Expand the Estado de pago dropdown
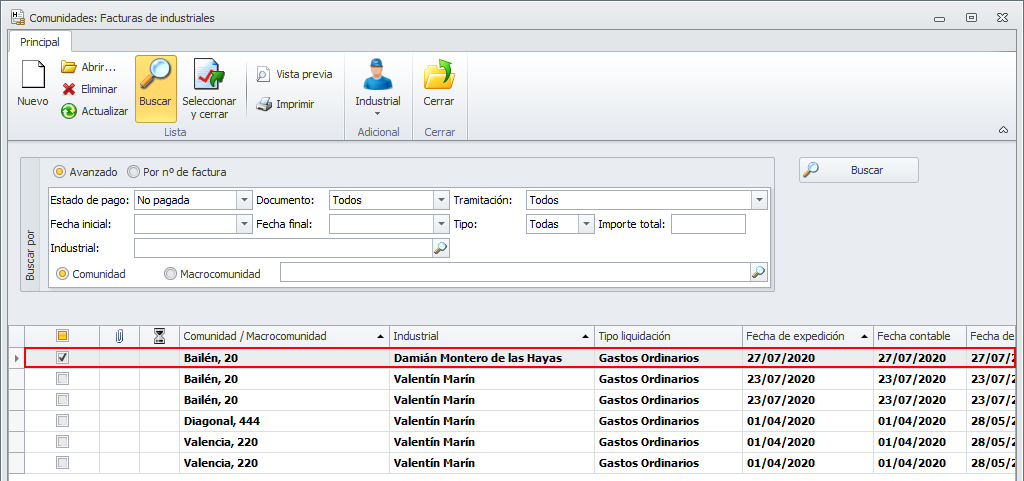Viewport: 1024px width, 481px height. pyautogui.click(x=244, y=200)
